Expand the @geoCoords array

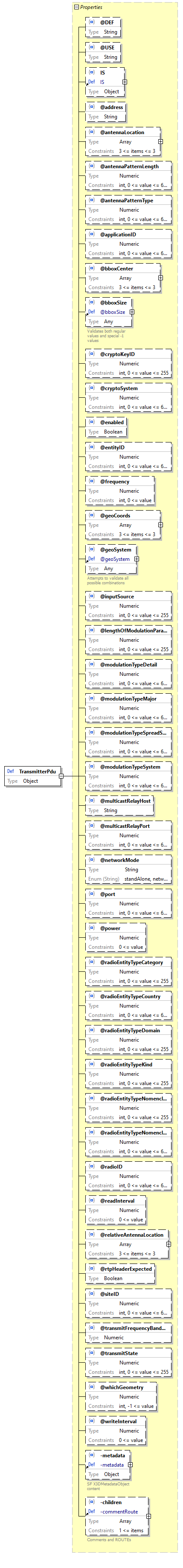coord(160,525)
